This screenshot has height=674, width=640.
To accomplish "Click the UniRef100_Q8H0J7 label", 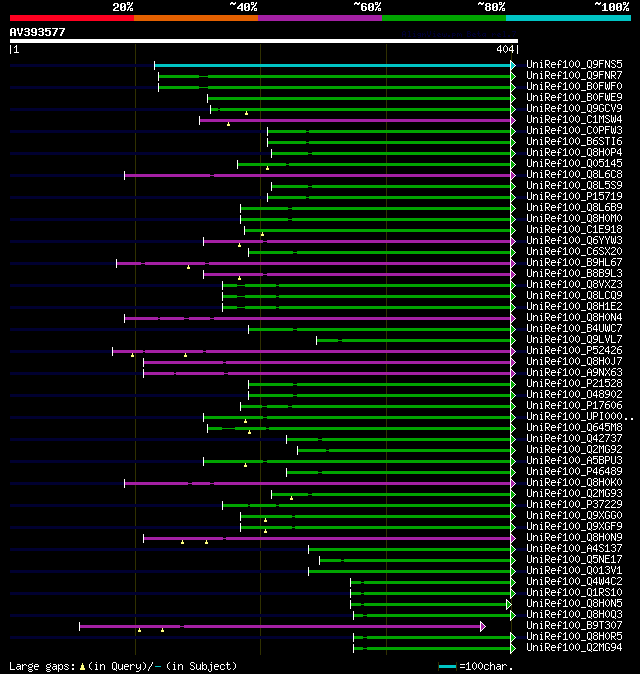I will pos(574,362).
